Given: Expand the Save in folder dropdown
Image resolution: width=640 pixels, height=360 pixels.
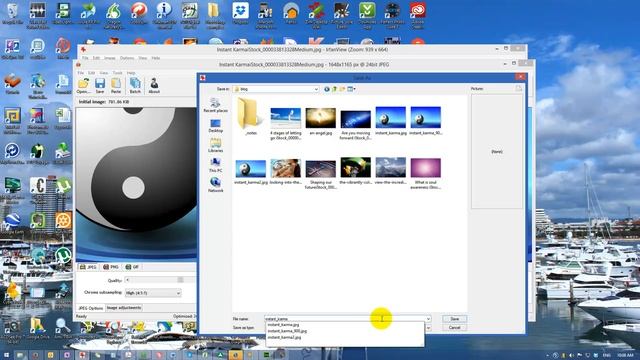Looking at the screenshot, I should [x=316, y=89].
